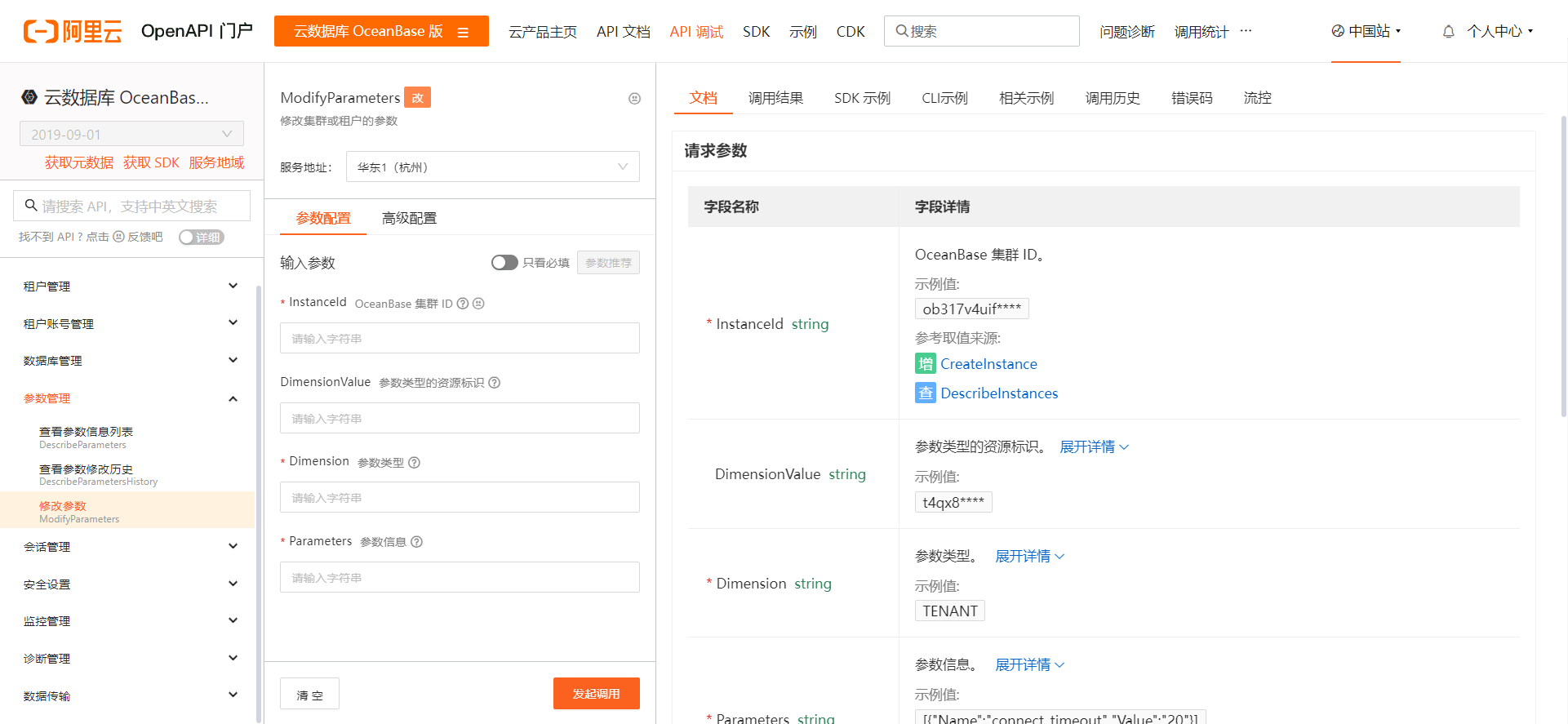
Task: Click the help icon next to Dimension 参数类型
Action: (x=414, y=463)
